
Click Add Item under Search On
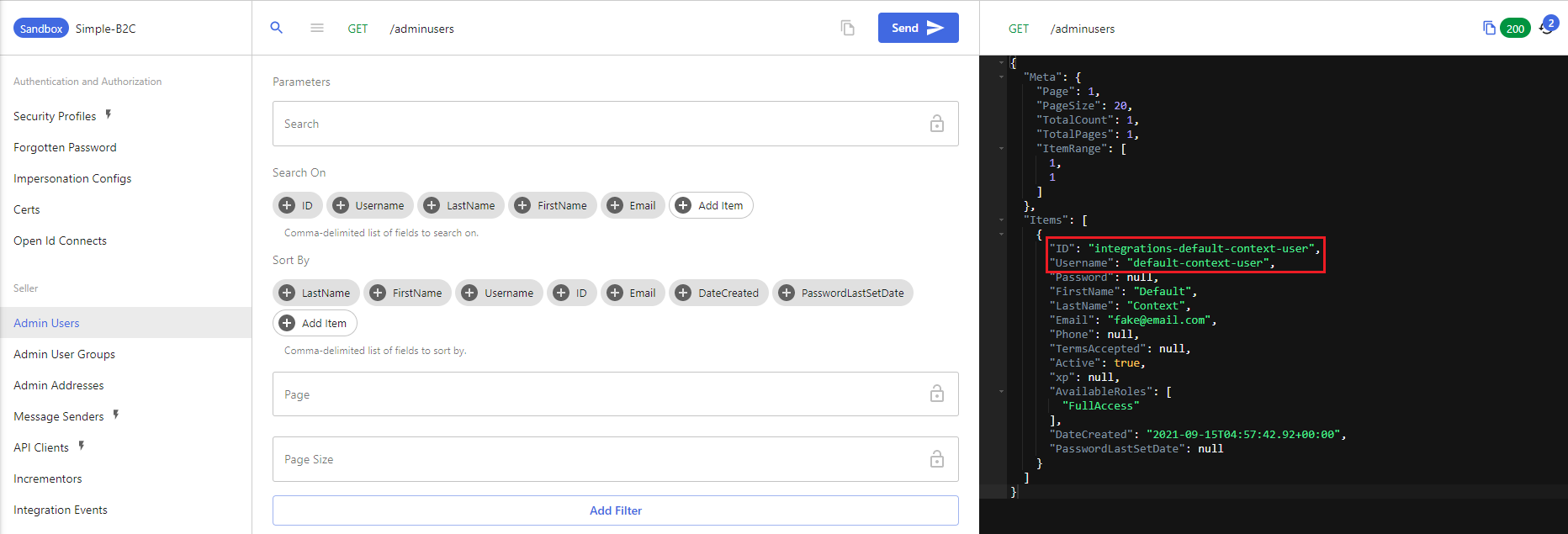(x=711, y=205)
